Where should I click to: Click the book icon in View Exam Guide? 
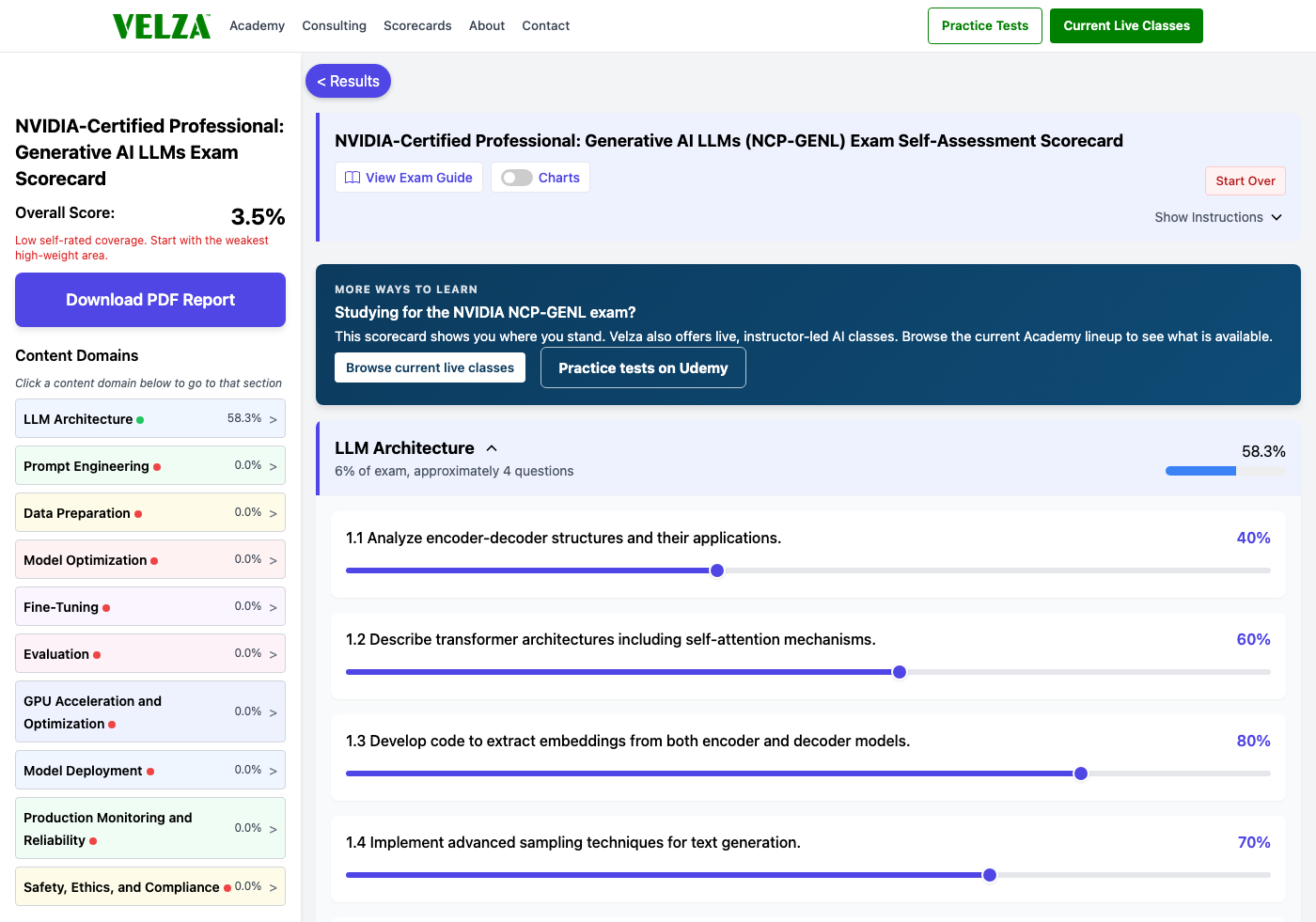pyautogui.click(x=352, y=178)
